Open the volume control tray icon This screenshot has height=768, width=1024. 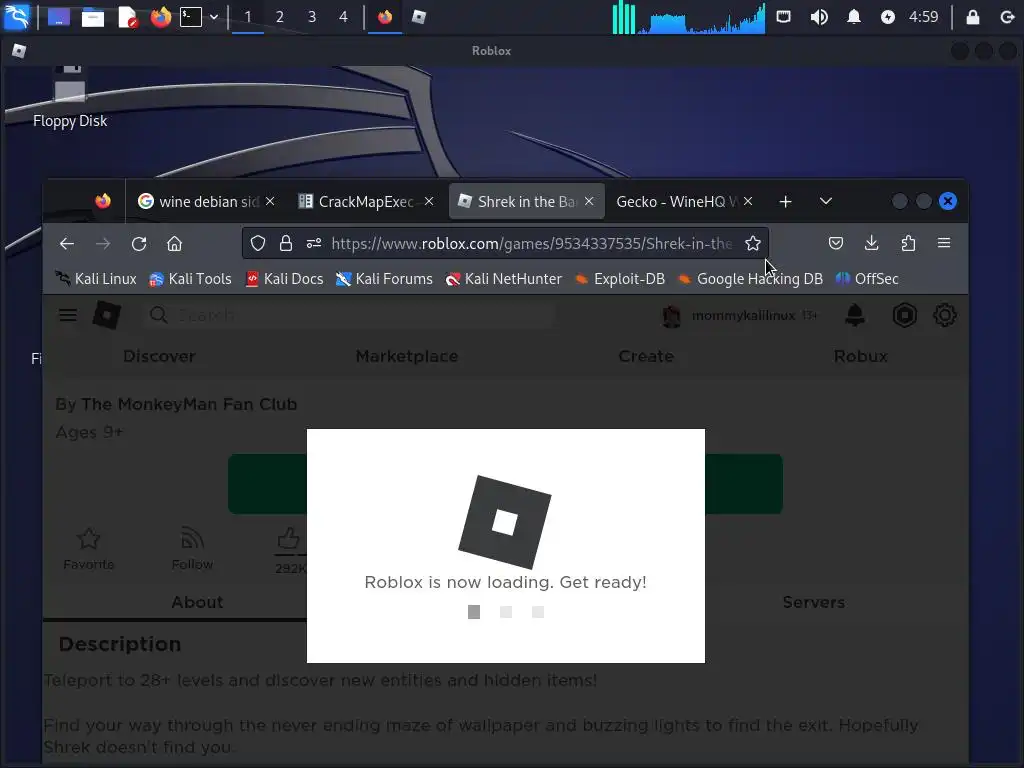[x=818, y=17]
